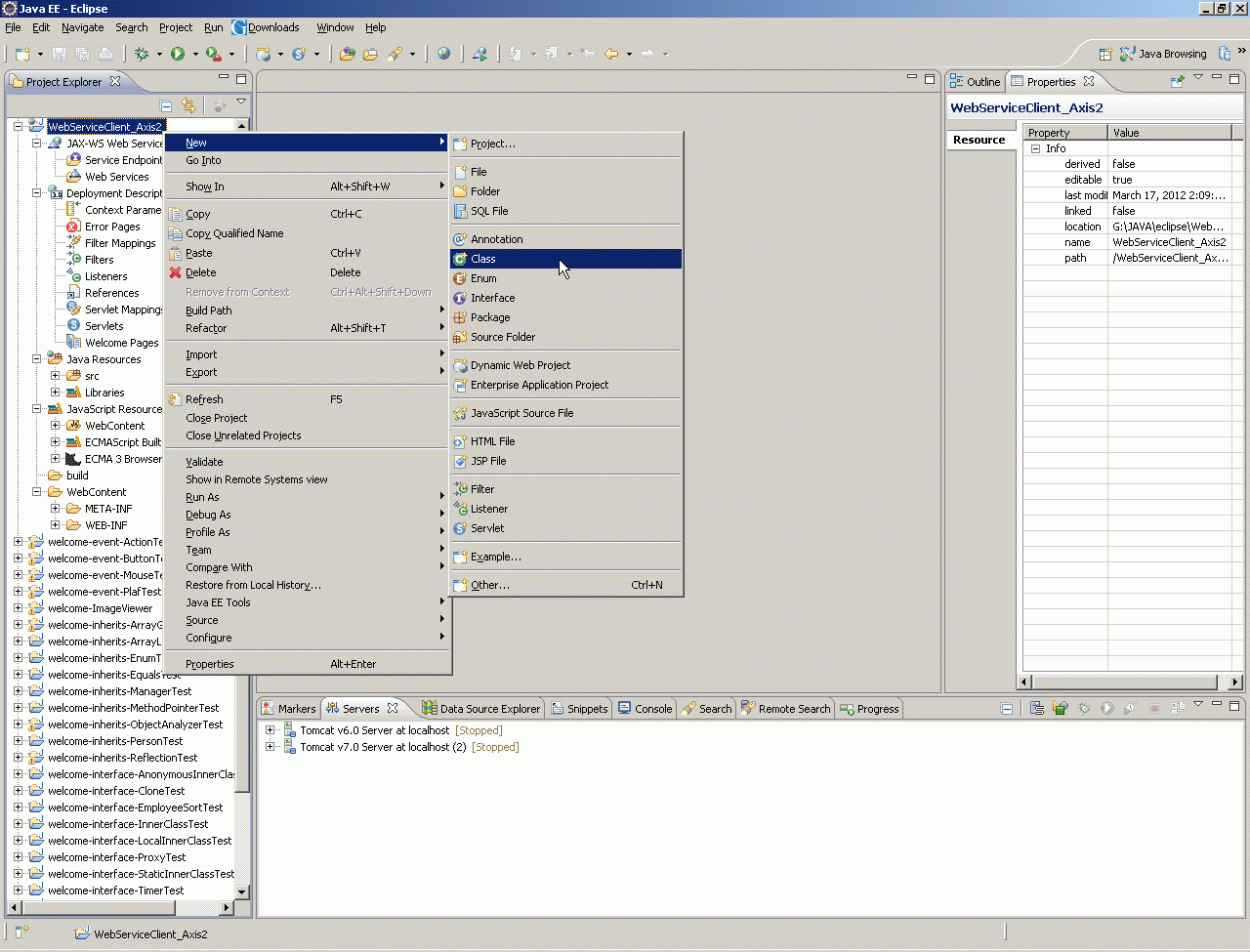Switch to the Java Browsing perspective
1250x952 pixels.
pos(1163,54)
